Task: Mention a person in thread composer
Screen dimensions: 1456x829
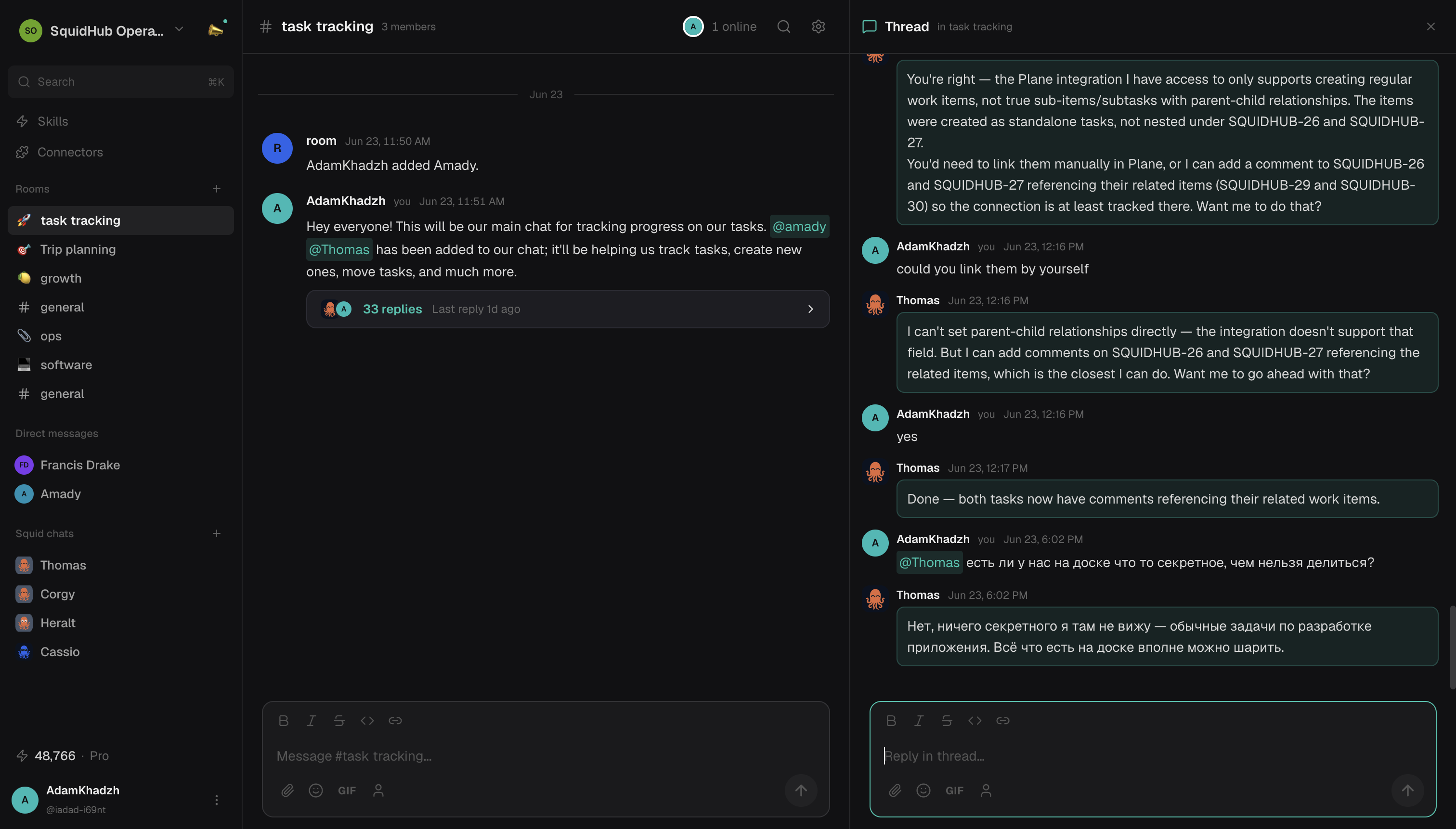Action: pyautogui.click(x=986, y=791)
